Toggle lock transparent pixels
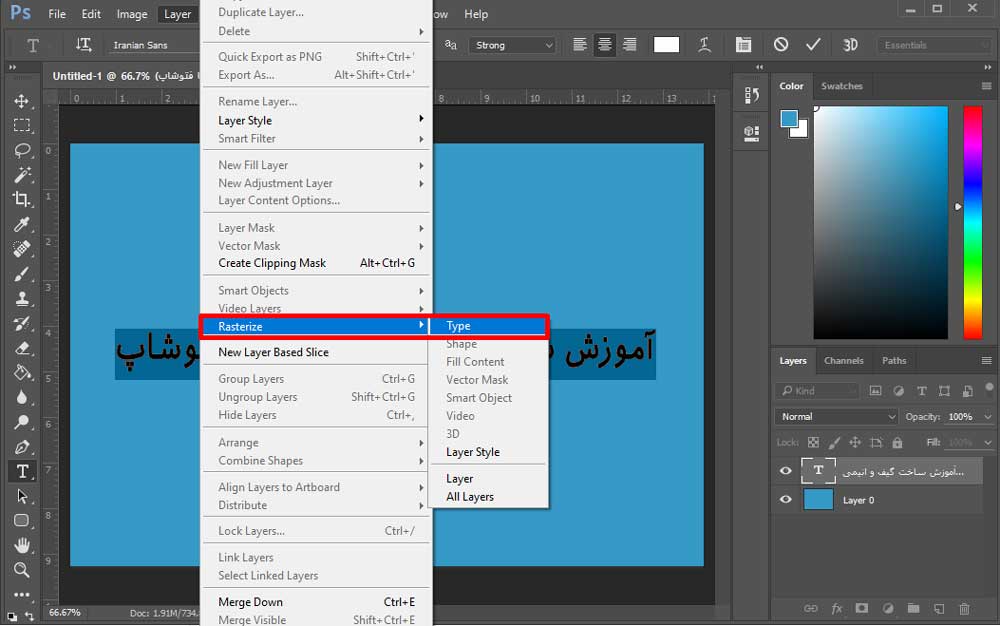Image resolution: width=1000 pixels, height=626 pixels. coord(813,442)
